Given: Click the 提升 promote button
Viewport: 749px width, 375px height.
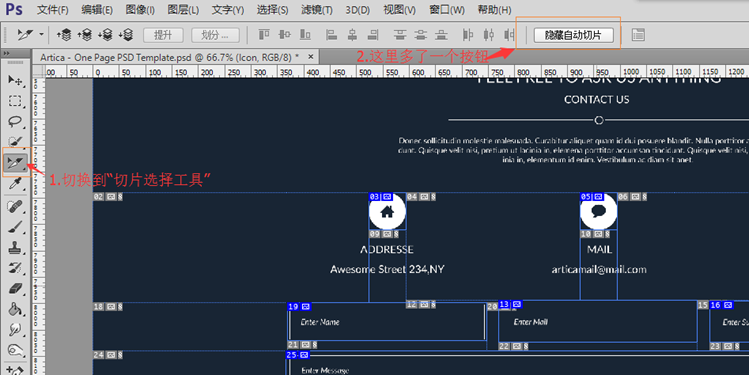Looking at the screenshot, I should tap(163, 35).
